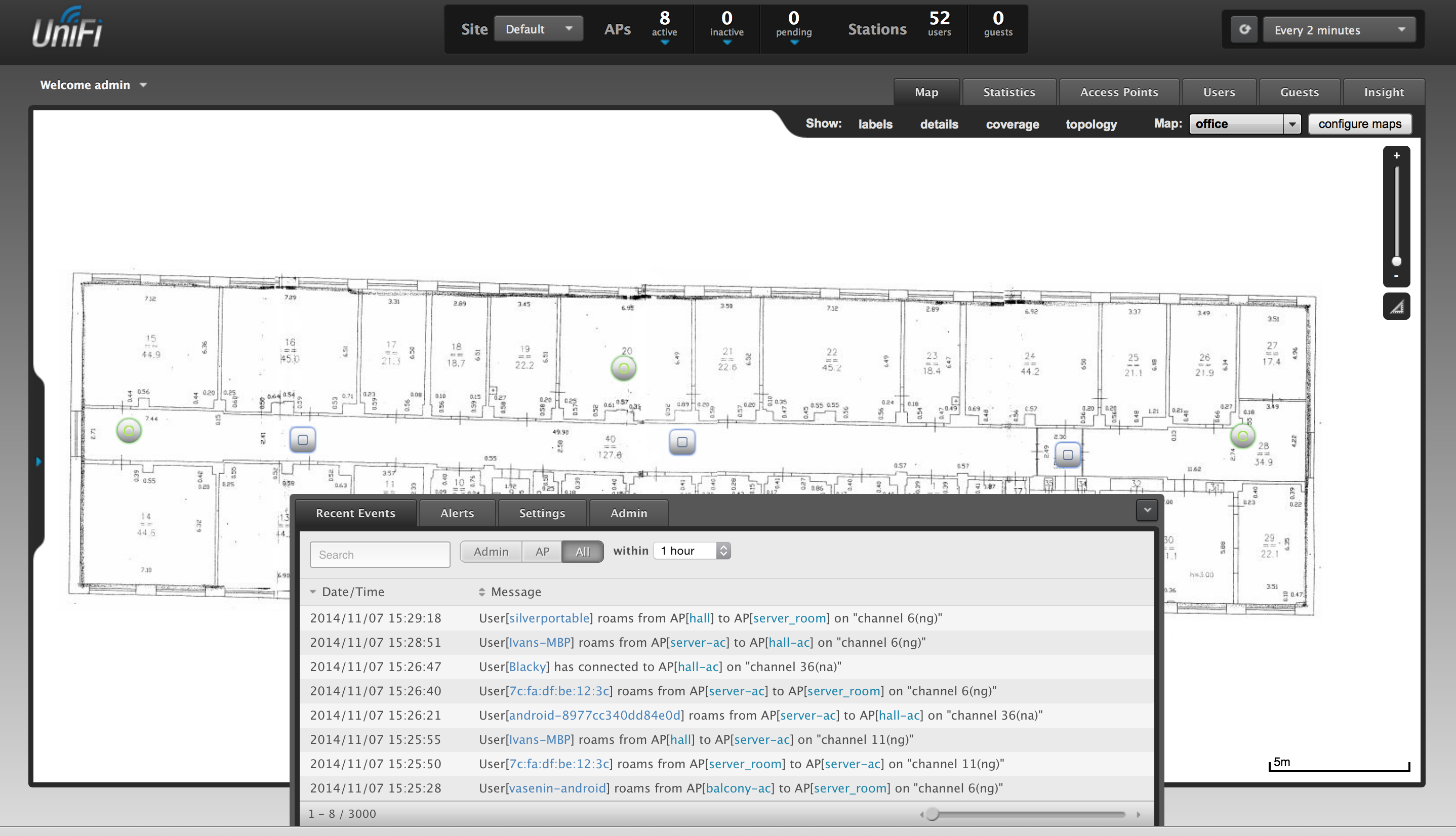Click the zoom in plus icon

(x=1396, y=155)
